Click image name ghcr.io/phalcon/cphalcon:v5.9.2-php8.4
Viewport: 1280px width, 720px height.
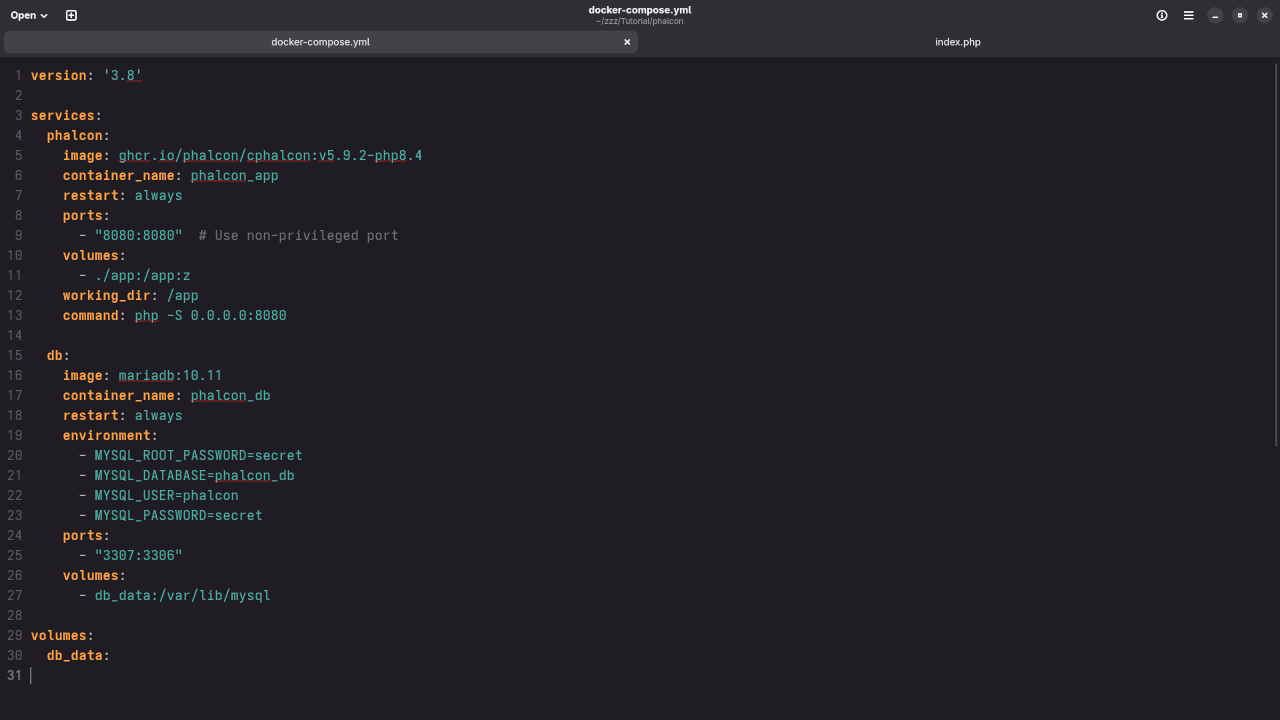pyautogui.click(x=270, y=155)
